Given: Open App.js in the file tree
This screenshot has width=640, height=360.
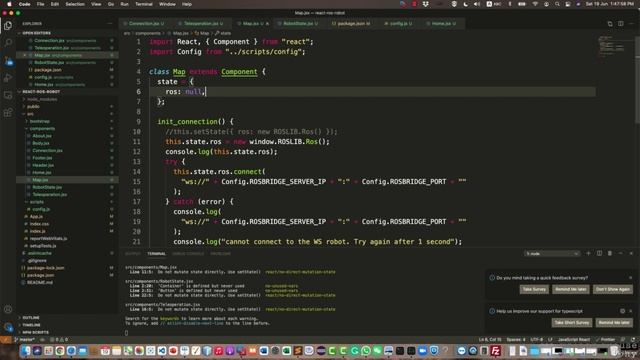Looking at the screenshot, I should [36, 217].
